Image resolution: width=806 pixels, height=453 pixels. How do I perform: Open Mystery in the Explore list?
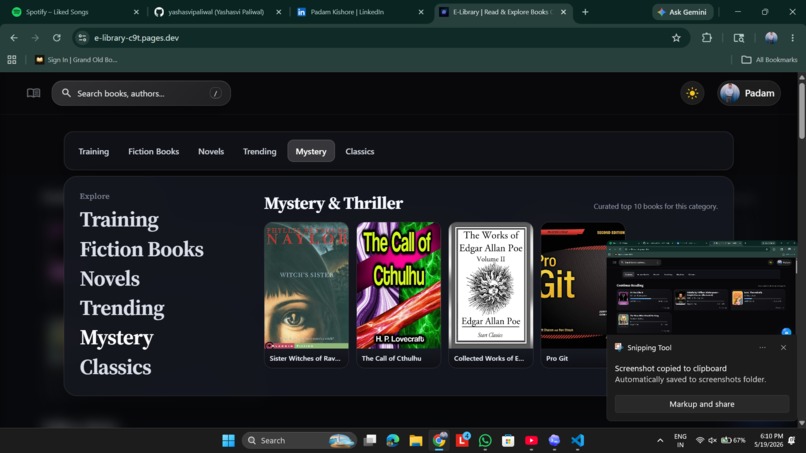(116, 338)
